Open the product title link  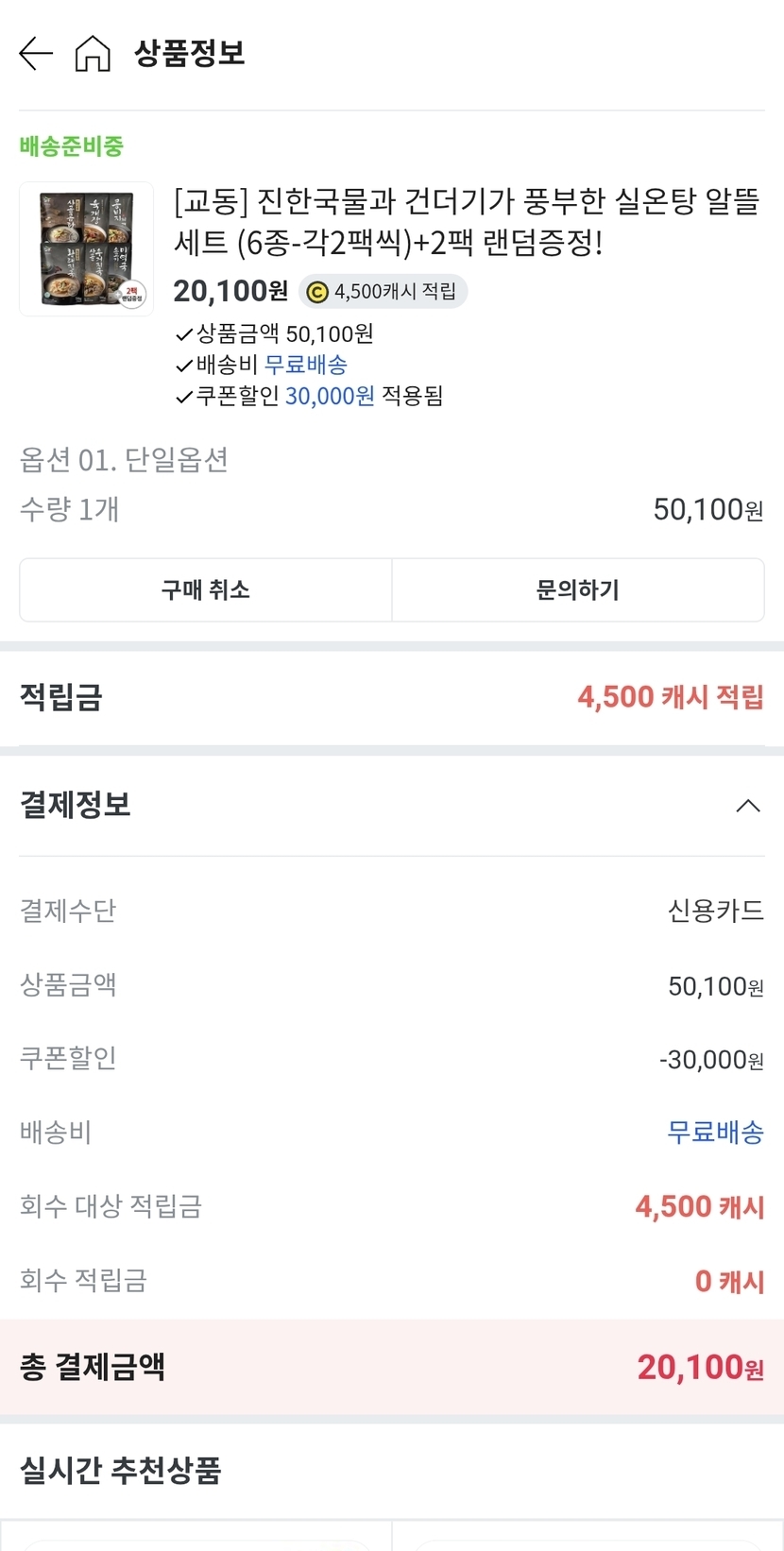pos(467,222)
